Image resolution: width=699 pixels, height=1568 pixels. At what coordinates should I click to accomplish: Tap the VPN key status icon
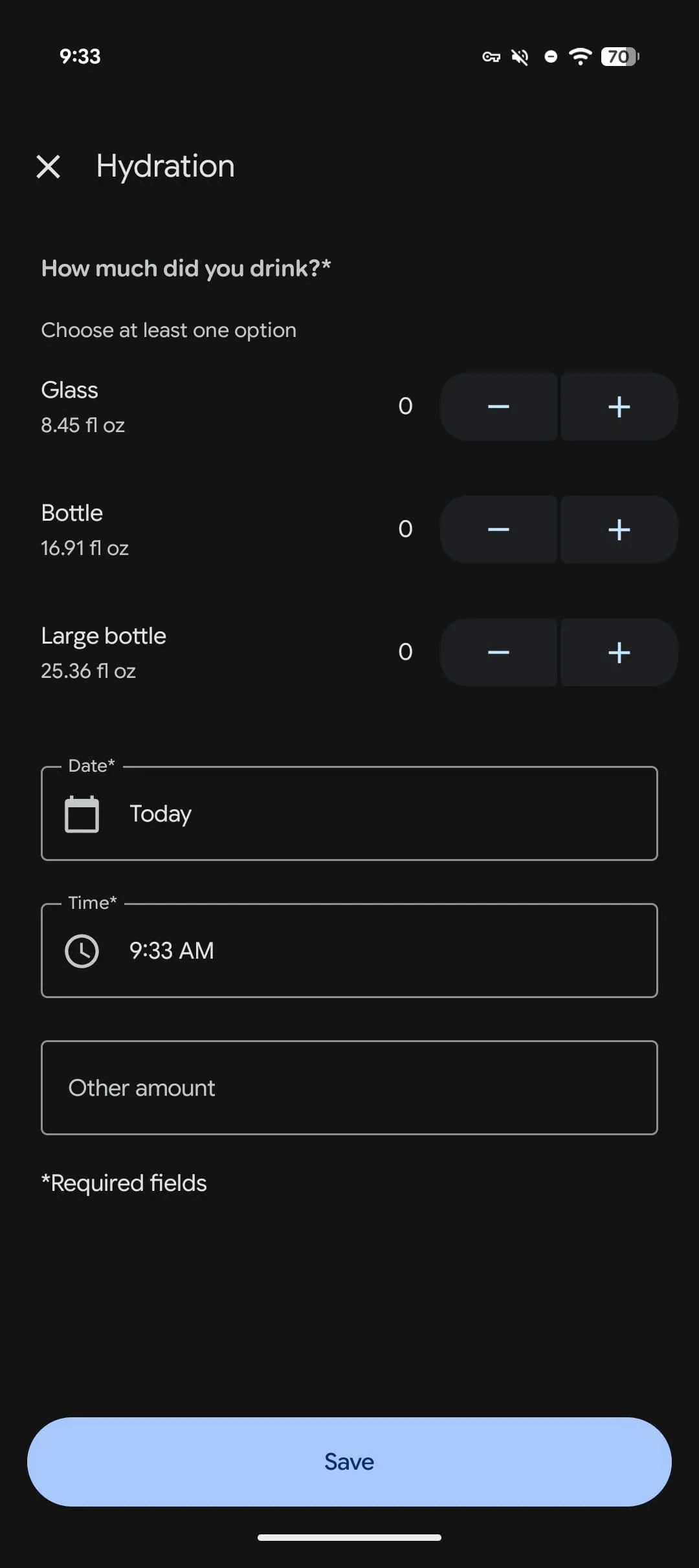pyautogui.click(x=491, y=57)
